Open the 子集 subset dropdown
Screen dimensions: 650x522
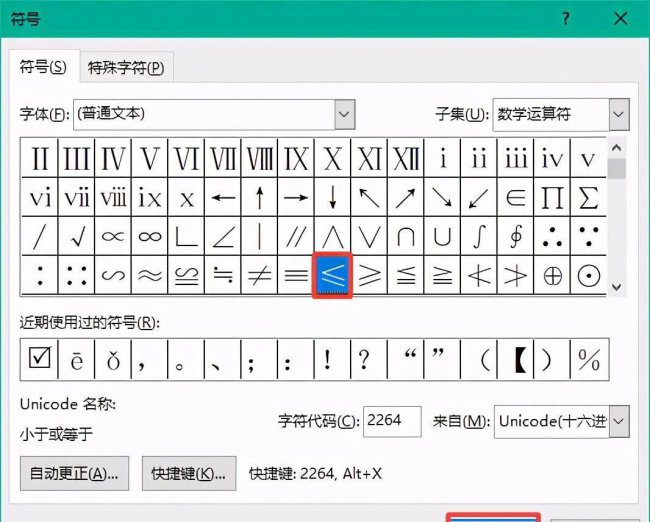coord(619,114)
